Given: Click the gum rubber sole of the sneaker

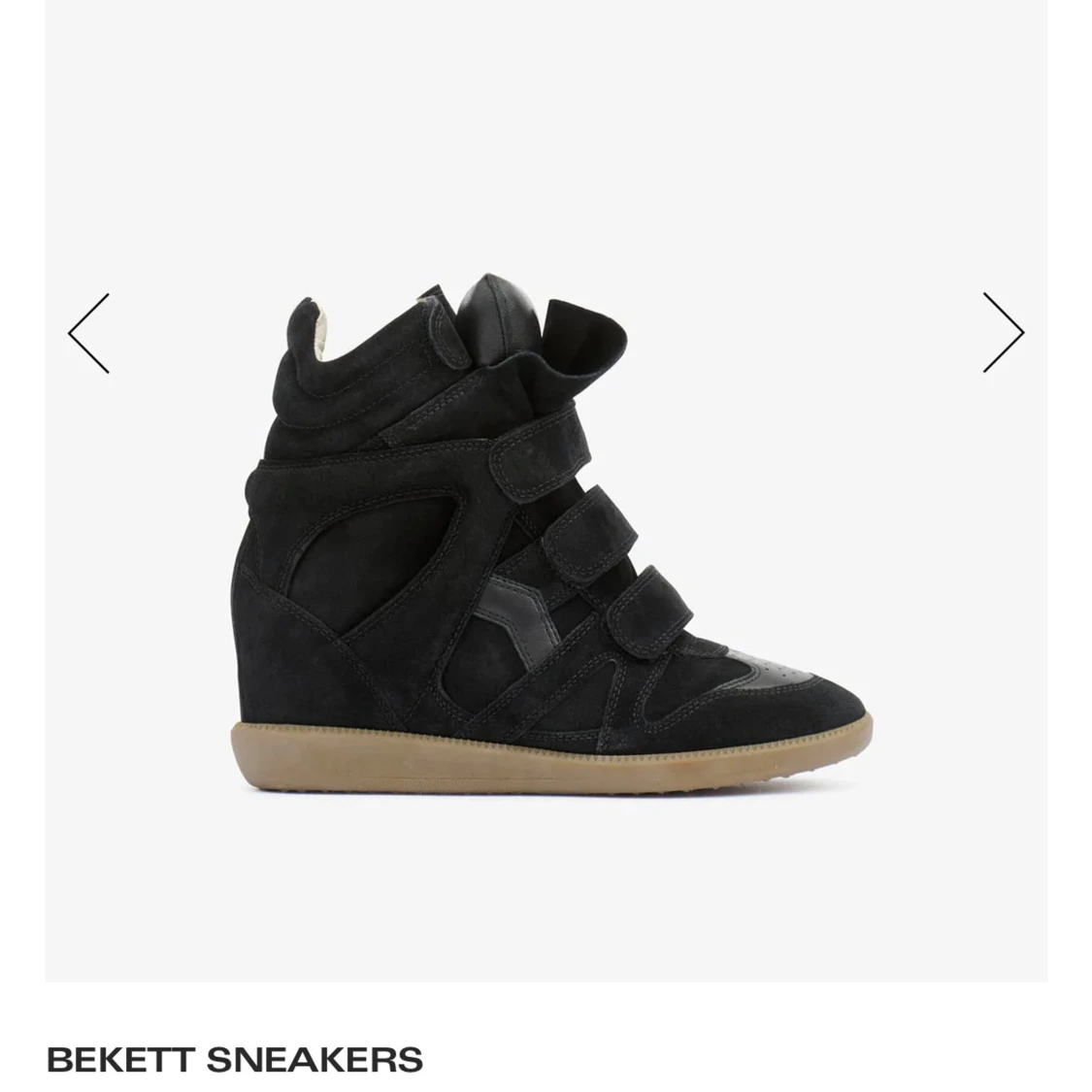Looking at the screenshot, I should tap(550, 759).
